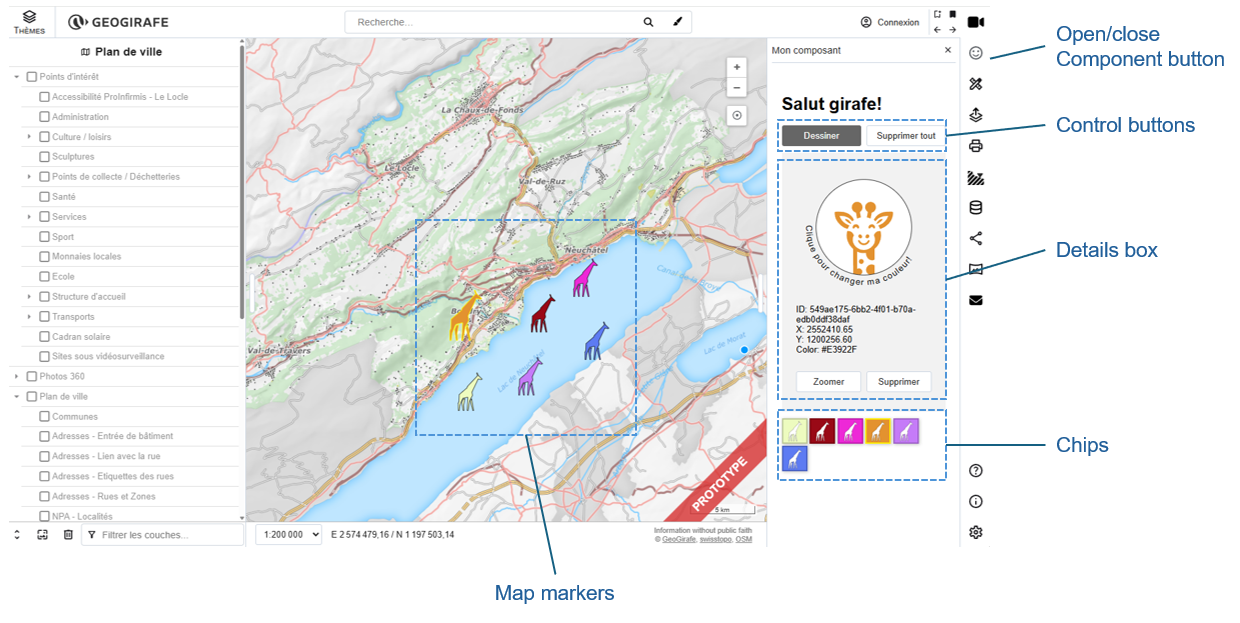Open the Thèmes layers menu
The width and height of the screenshot is (1240, 623).
pyautogui.click(x=29, y=22)
